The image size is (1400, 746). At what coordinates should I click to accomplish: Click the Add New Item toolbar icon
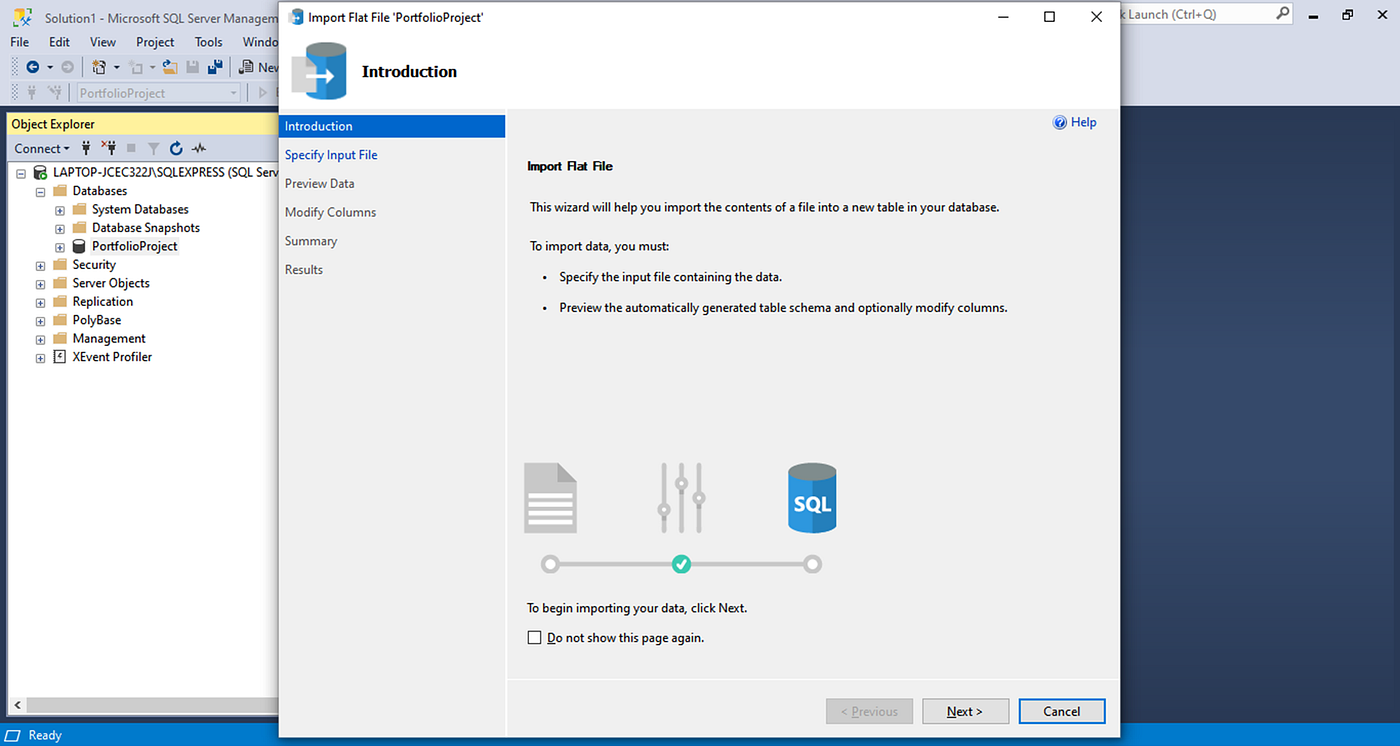click(136, 67)
